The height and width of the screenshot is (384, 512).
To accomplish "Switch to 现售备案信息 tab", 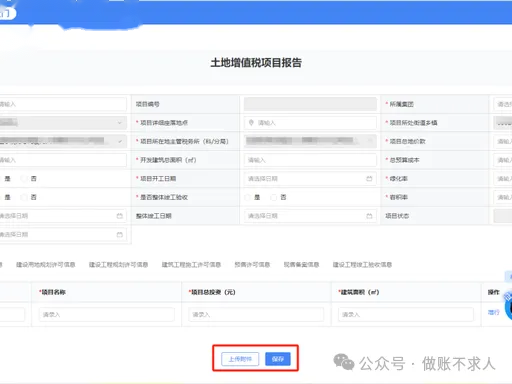I will (301, 265).
